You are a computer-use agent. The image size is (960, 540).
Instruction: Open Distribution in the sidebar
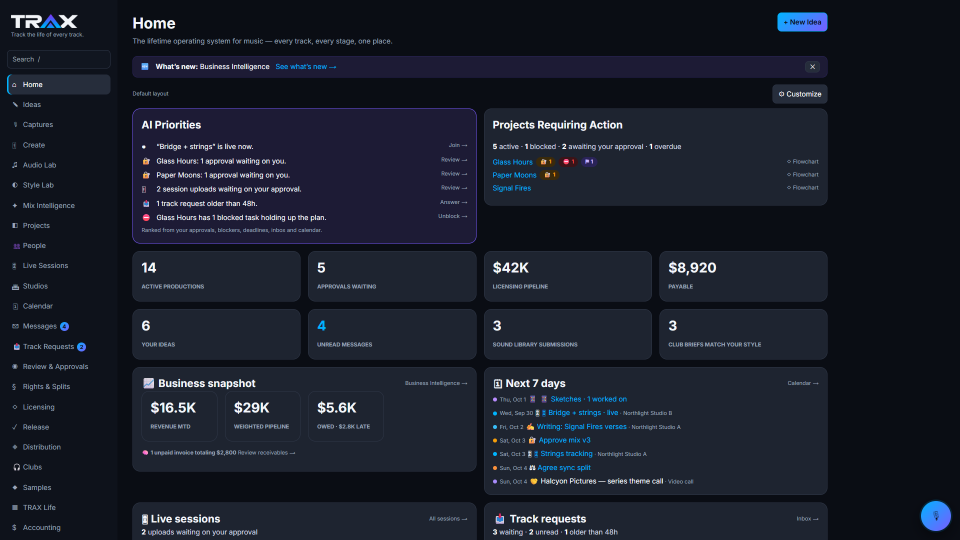pos(59,447)
